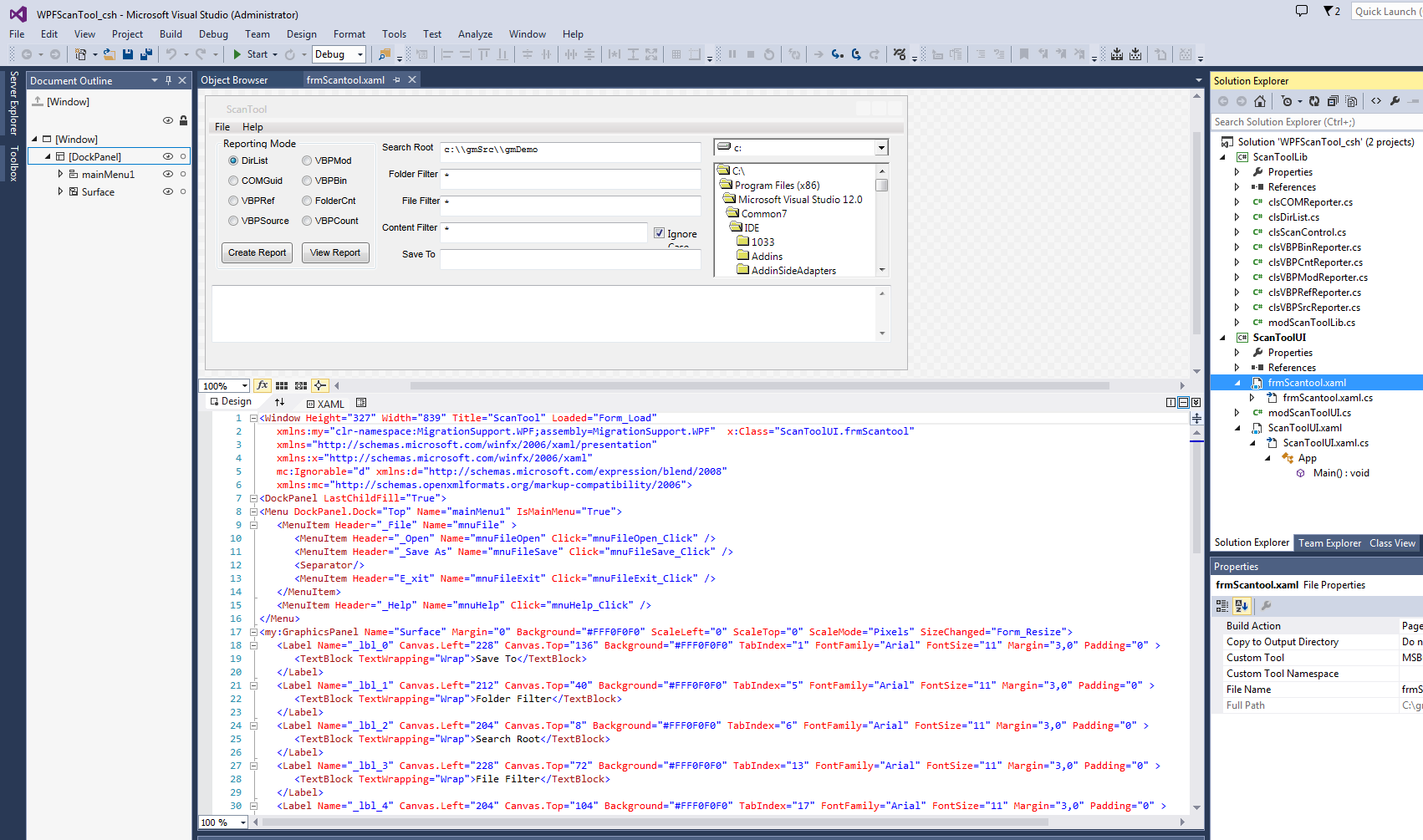The height and width of the screenshot is (840, 1423).
Task: Click the Alphabetical sort icon in Properties
Action: 1242,606
